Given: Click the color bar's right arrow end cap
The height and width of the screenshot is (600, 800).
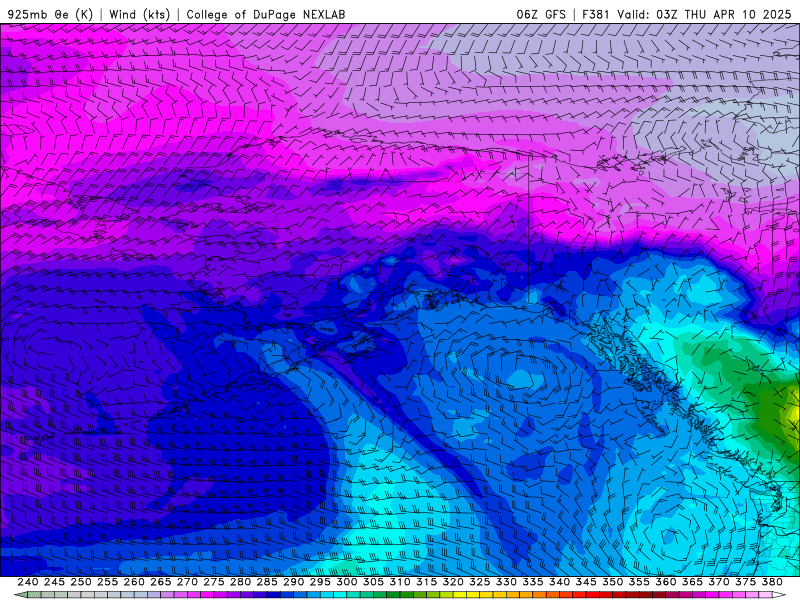Looking at the screenshot, I should (779, 595).
